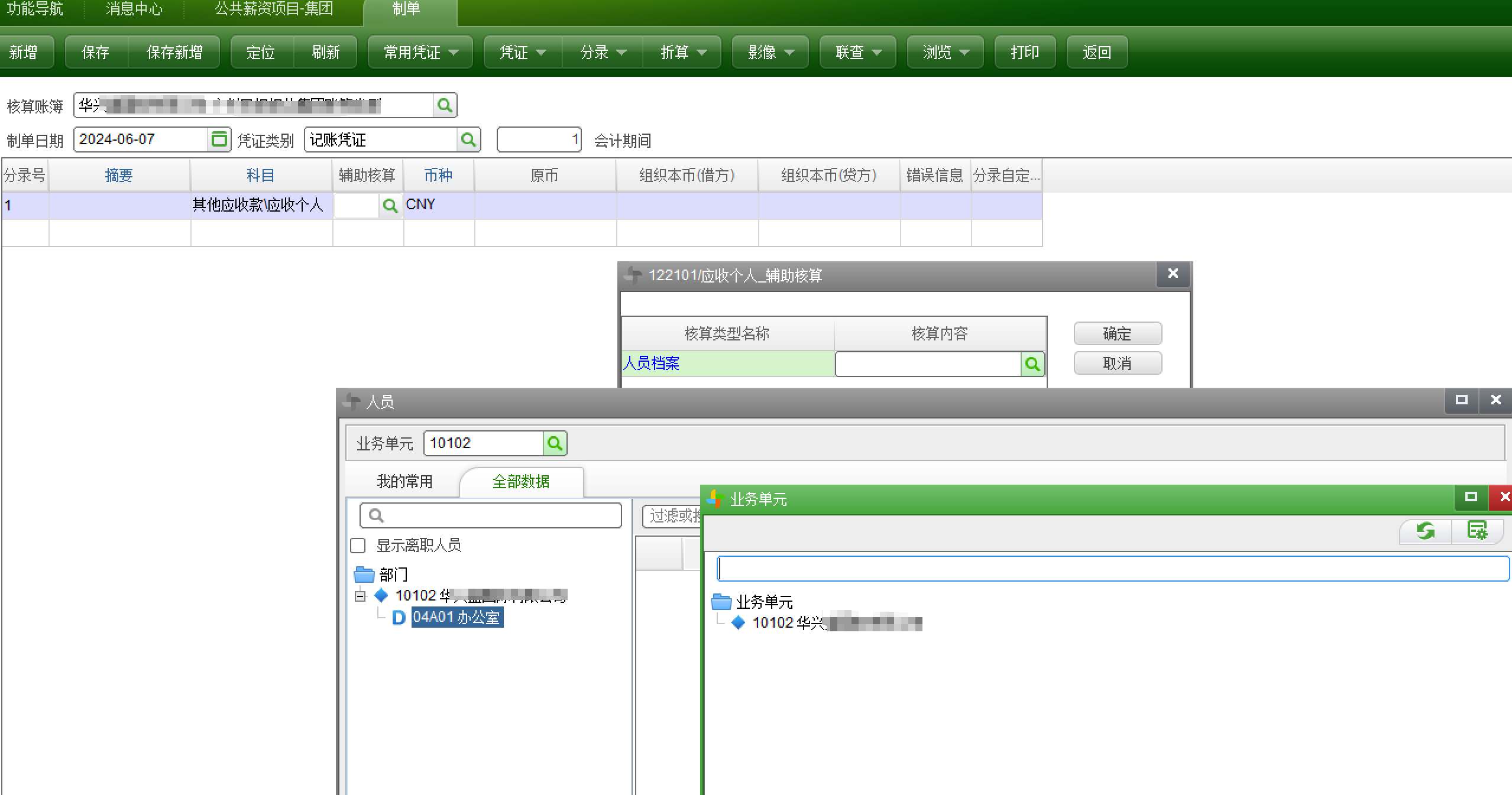Viewport: 1512px width, 795px height.
Task: Click 人员档案 核算内容 input field
Action: (928, 364)
